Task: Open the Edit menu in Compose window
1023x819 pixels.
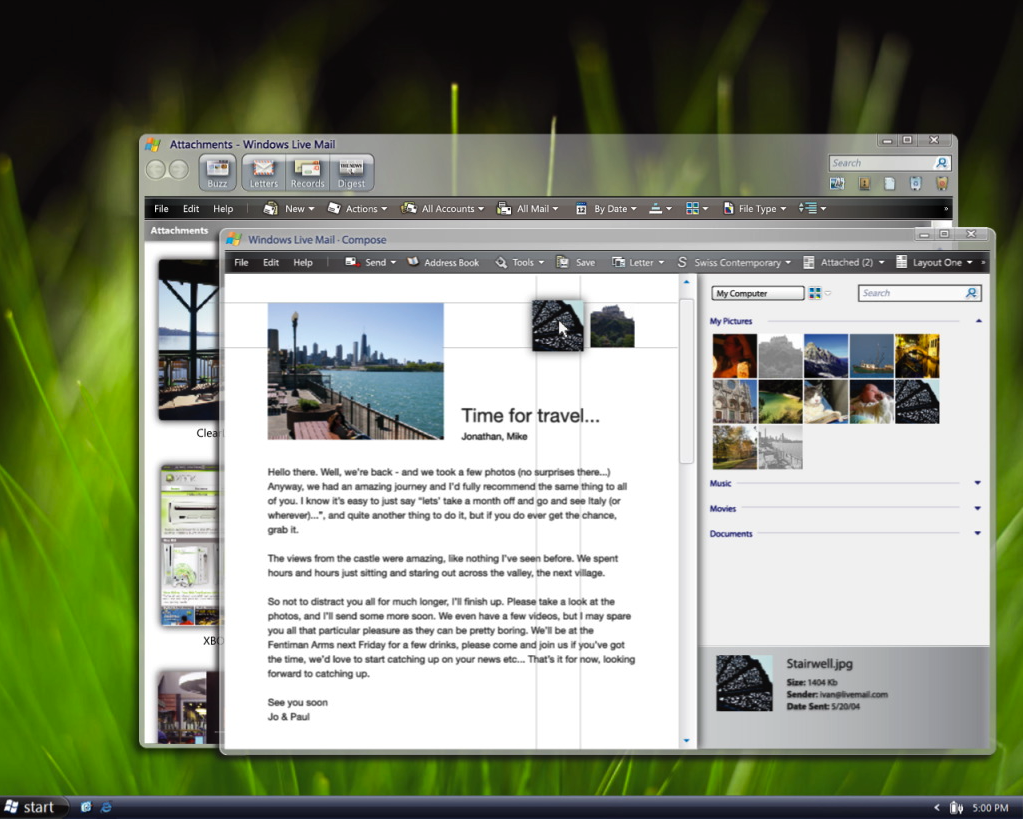Action: click(271, 262)
